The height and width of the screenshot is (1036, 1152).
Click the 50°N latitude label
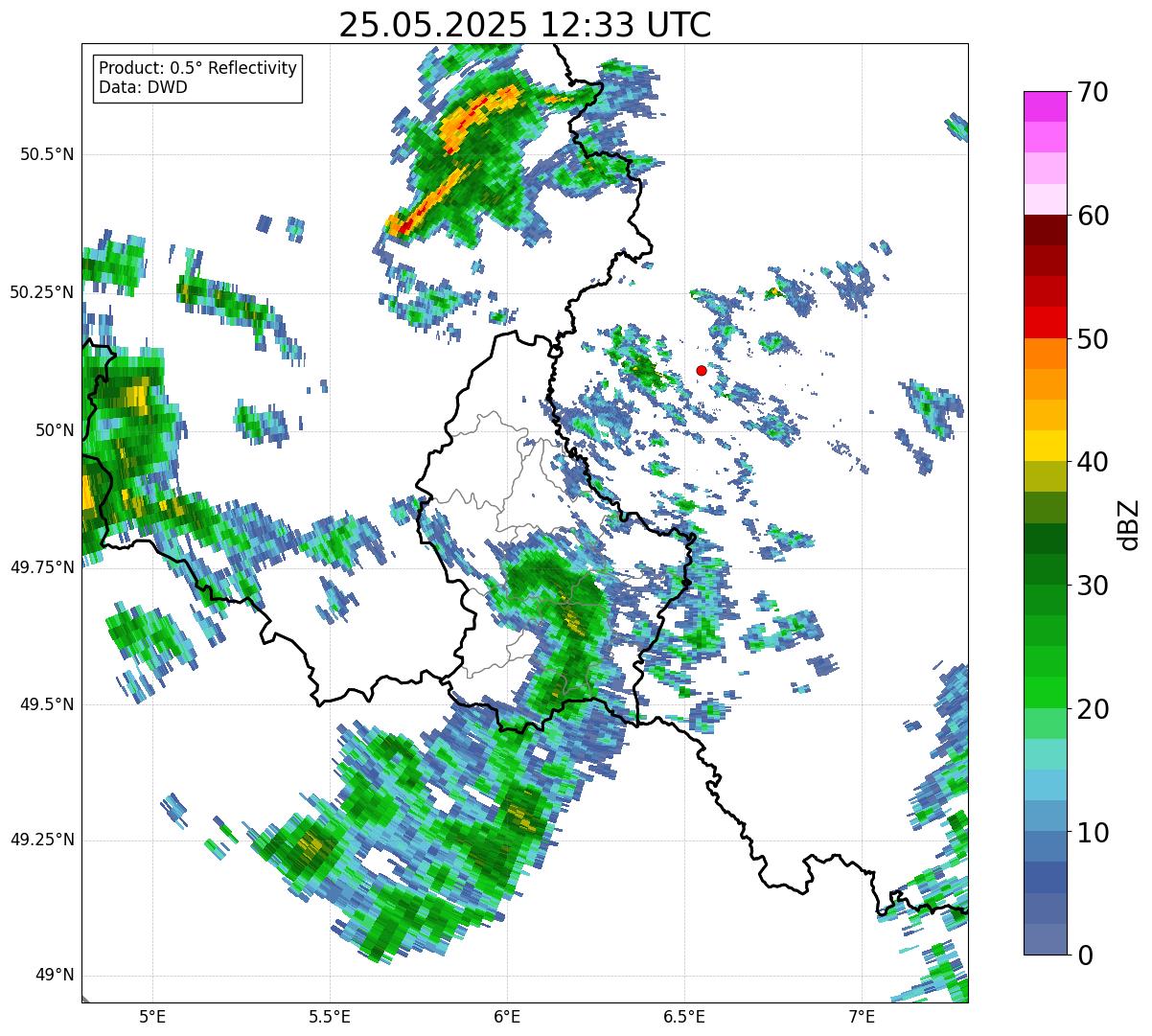click(x=54, y=430)
